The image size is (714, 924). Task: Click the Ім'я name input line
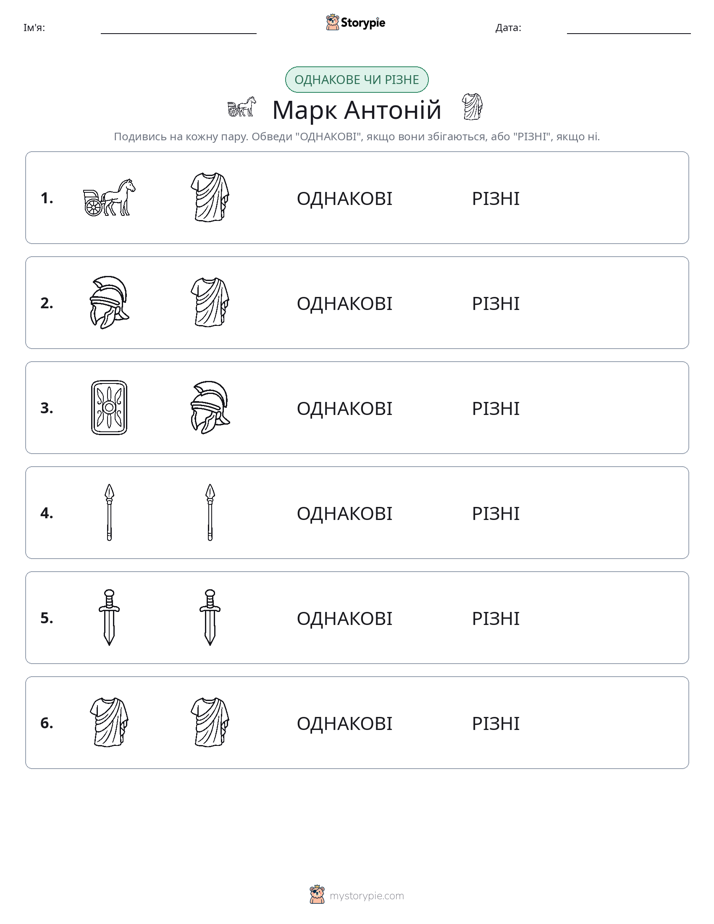pyautogui.click(x=178, y=28)
